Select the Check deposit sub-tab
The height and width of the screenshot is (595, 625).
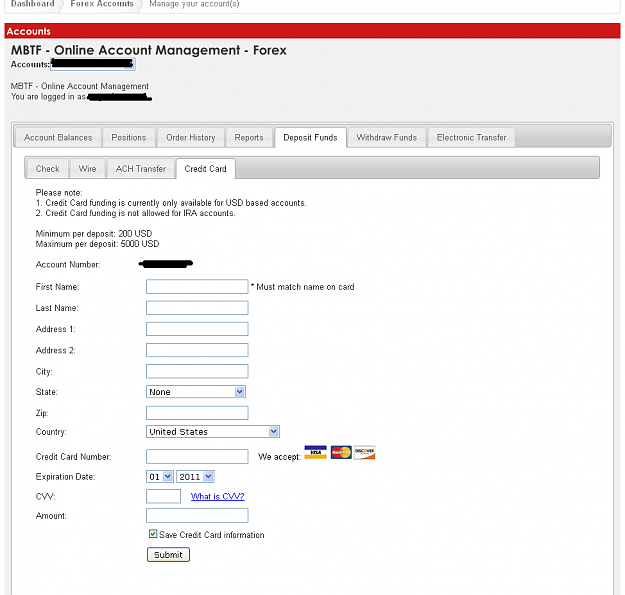click(x=47, y=169)
